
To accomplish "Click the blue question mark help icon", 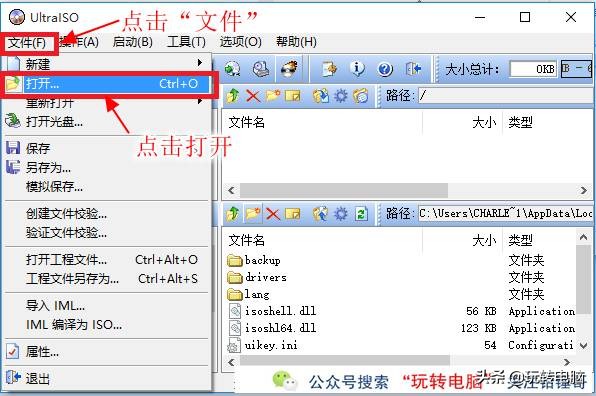I will [385, 69].
